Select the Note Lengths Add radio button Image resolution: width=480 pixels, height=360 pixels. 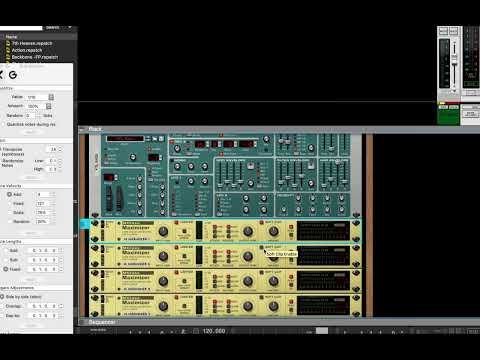coord(6,250)
